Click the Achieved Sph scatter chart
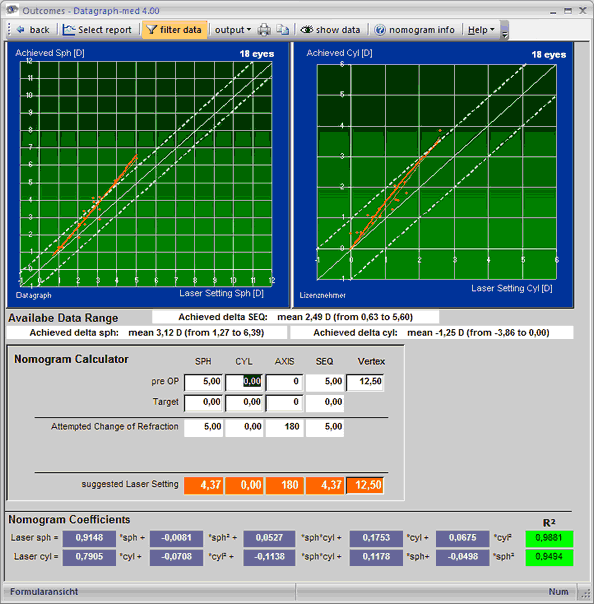Viewport: 594px width, 604px height. pos(147,174)
